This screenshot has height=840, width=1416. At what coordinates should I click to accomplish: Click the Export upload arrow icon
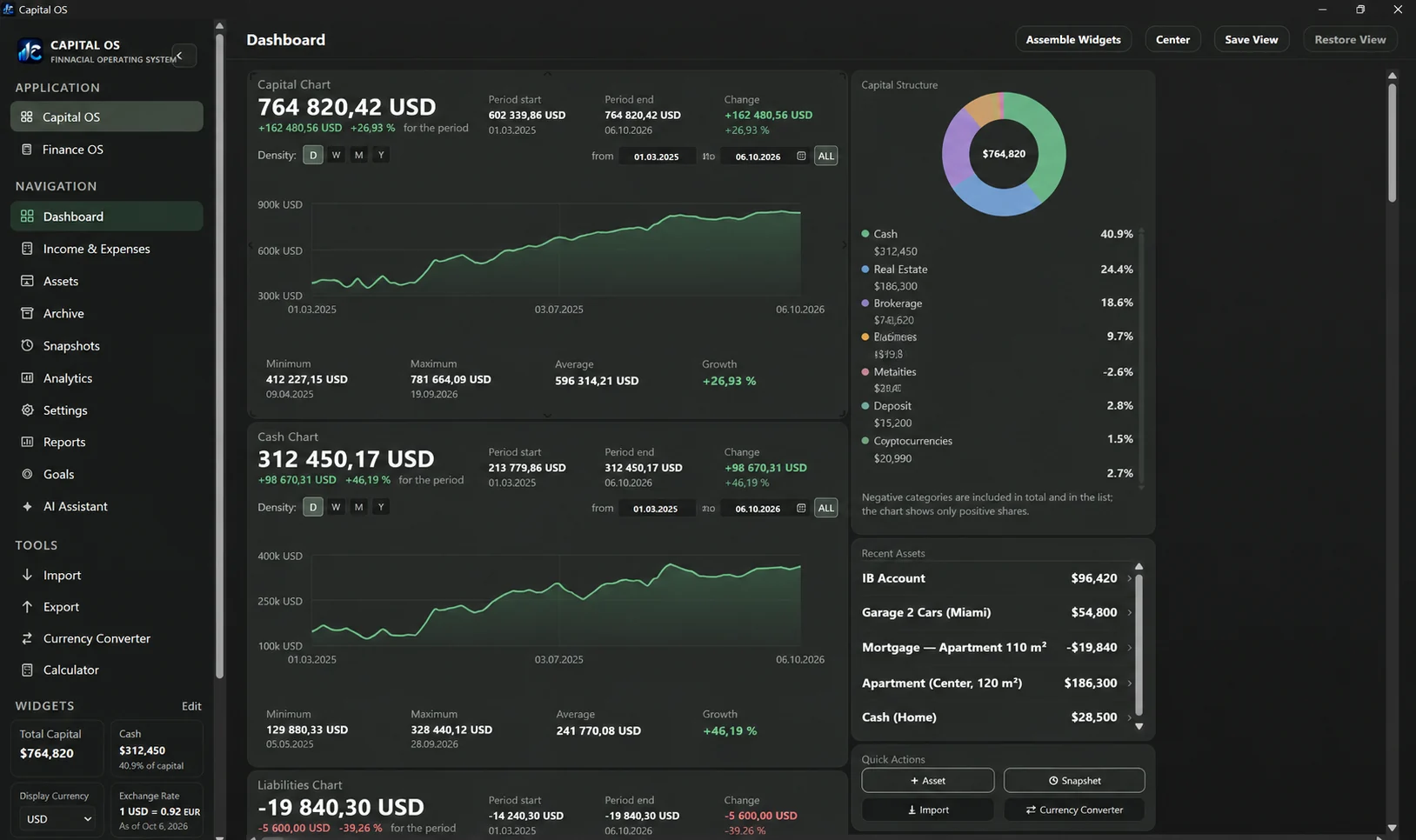pyautogui.click(x=27, y=606)
